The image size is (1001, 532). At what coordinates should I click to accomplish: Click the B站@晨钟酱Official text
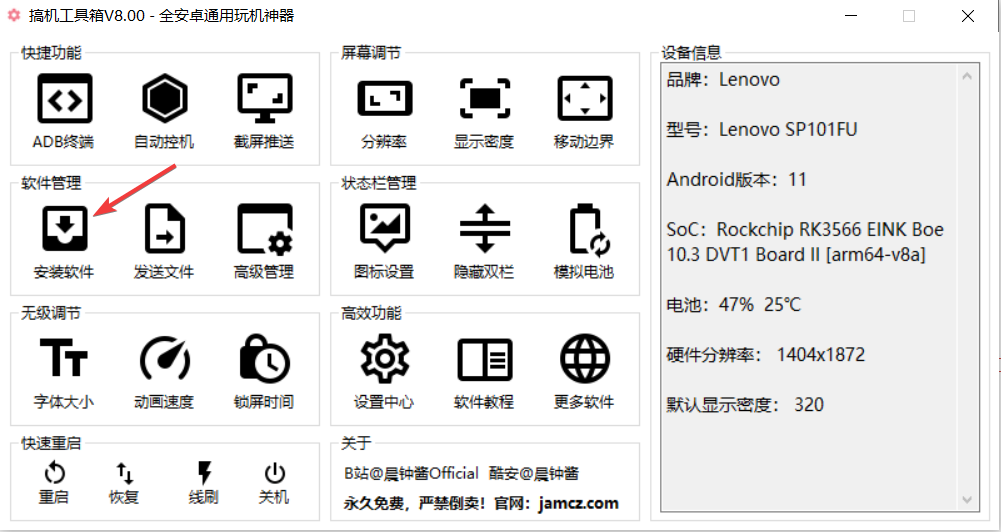(x=411, y=474)
